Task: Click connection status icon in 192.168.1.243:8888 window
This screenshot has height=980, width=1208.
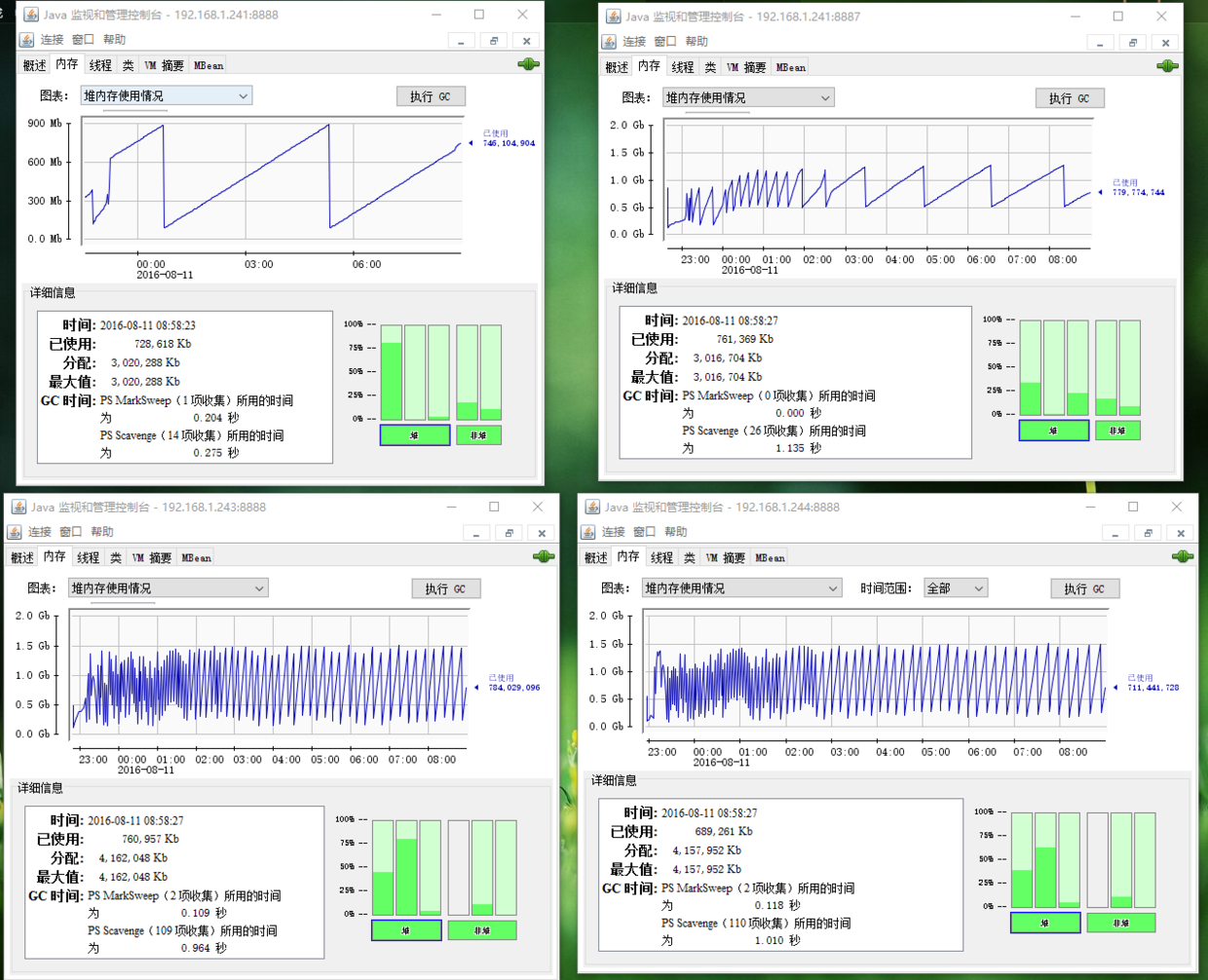Action: click(544, 556)
